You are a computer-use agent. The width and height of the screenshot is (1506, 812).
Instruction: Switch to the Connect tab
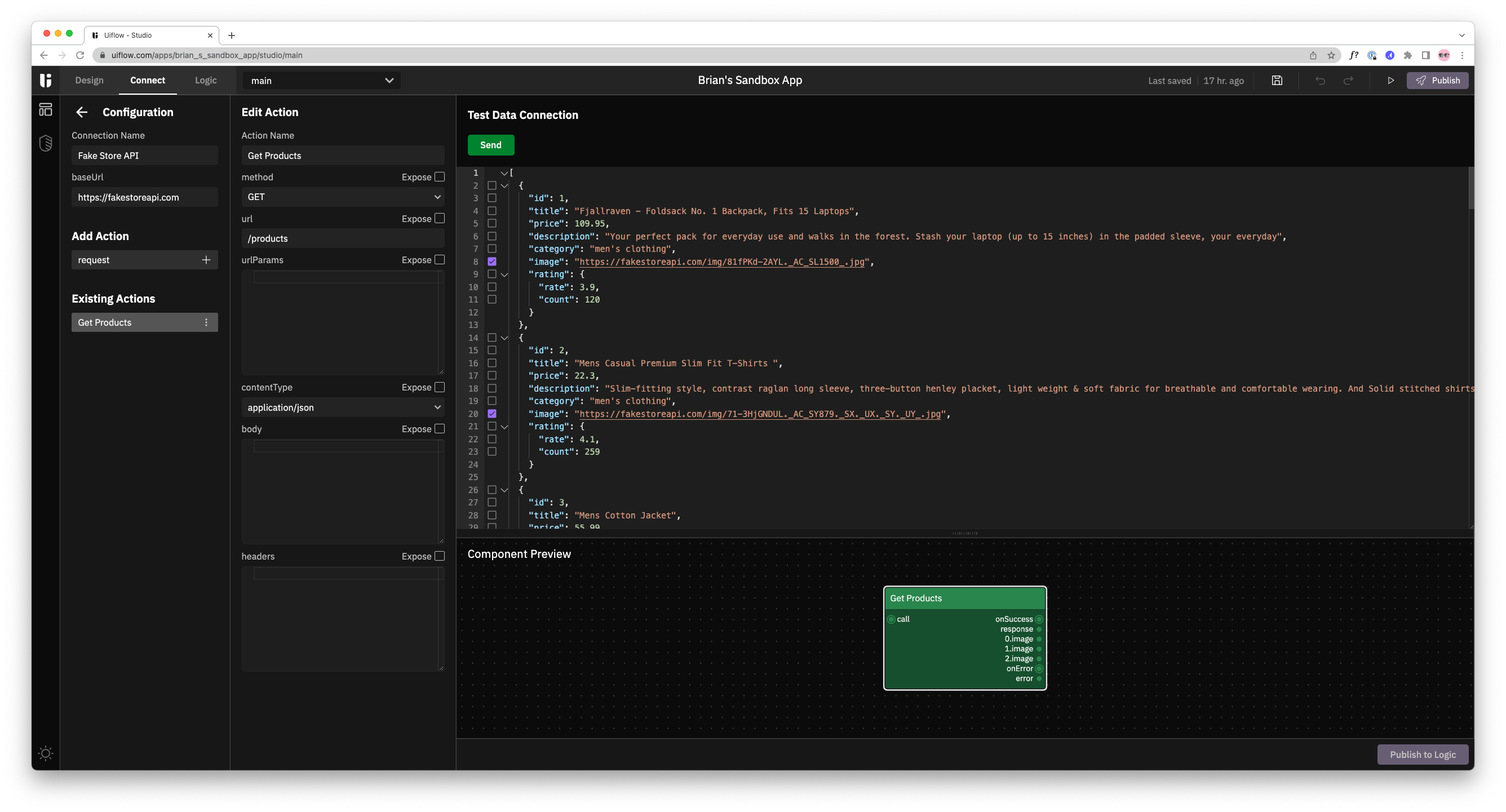pyautogui.click(x=148, y=80)
